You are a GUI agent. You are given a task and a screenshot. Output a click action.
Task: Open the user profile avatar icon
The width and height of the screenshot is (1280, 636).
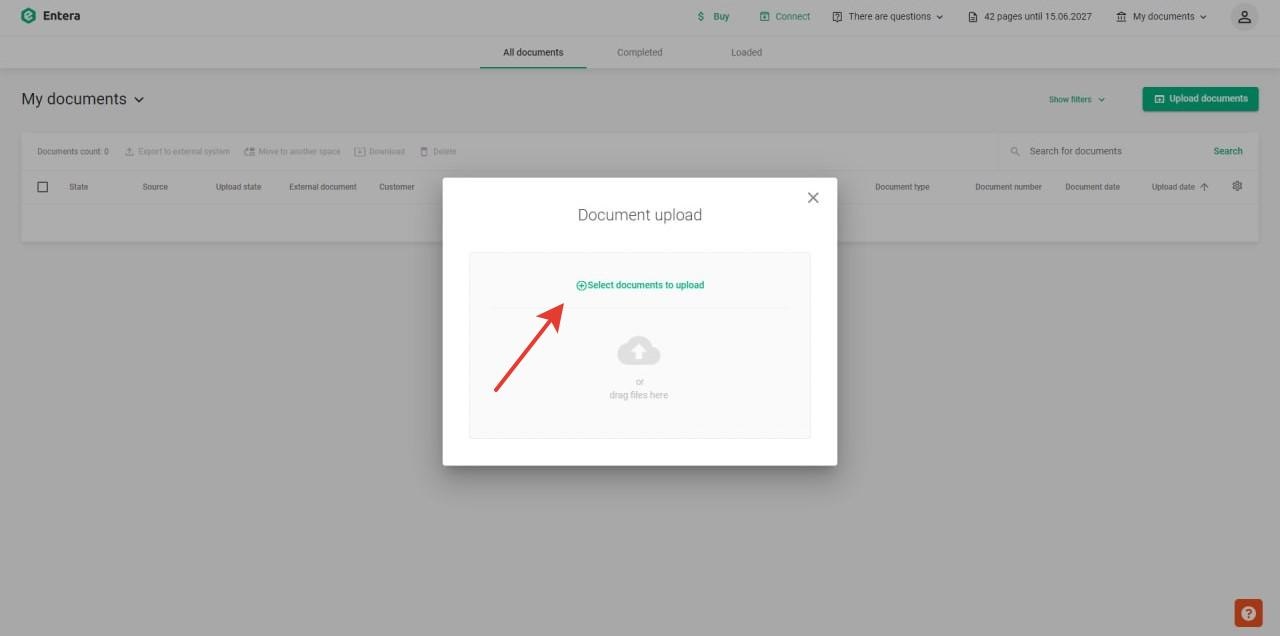pyautogui.click(x=1243, y=17)
